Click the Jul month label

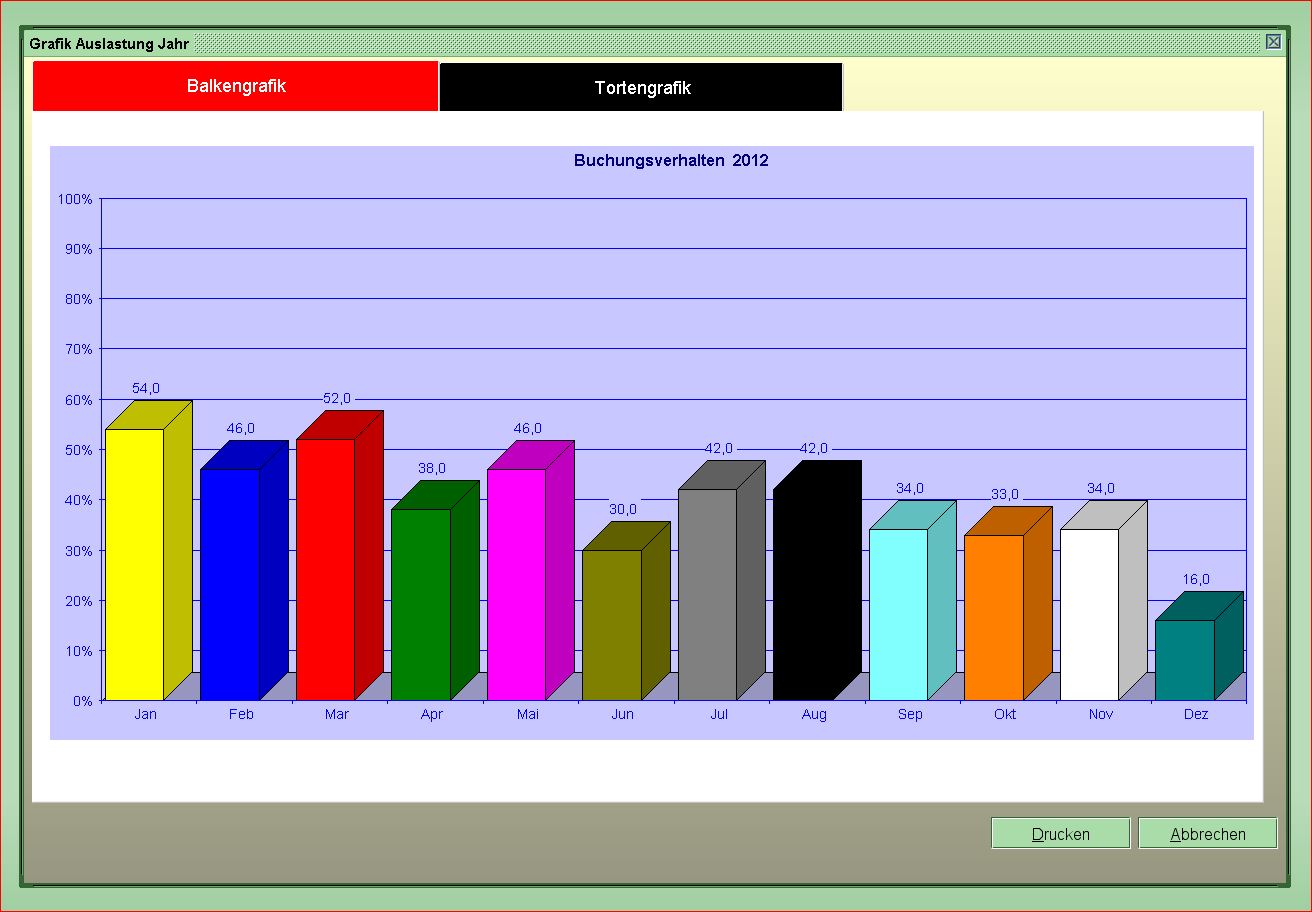(719, 714)
